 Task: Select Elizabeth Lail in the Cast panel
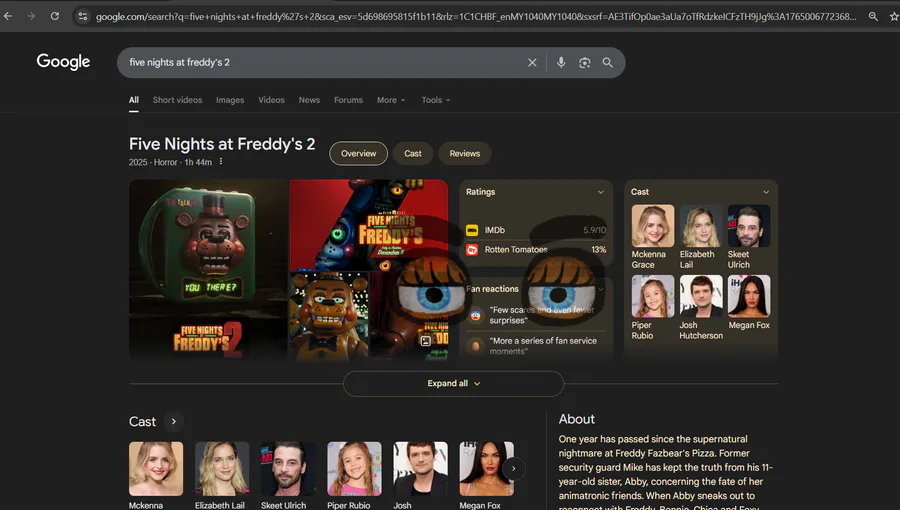coord(701,237)
